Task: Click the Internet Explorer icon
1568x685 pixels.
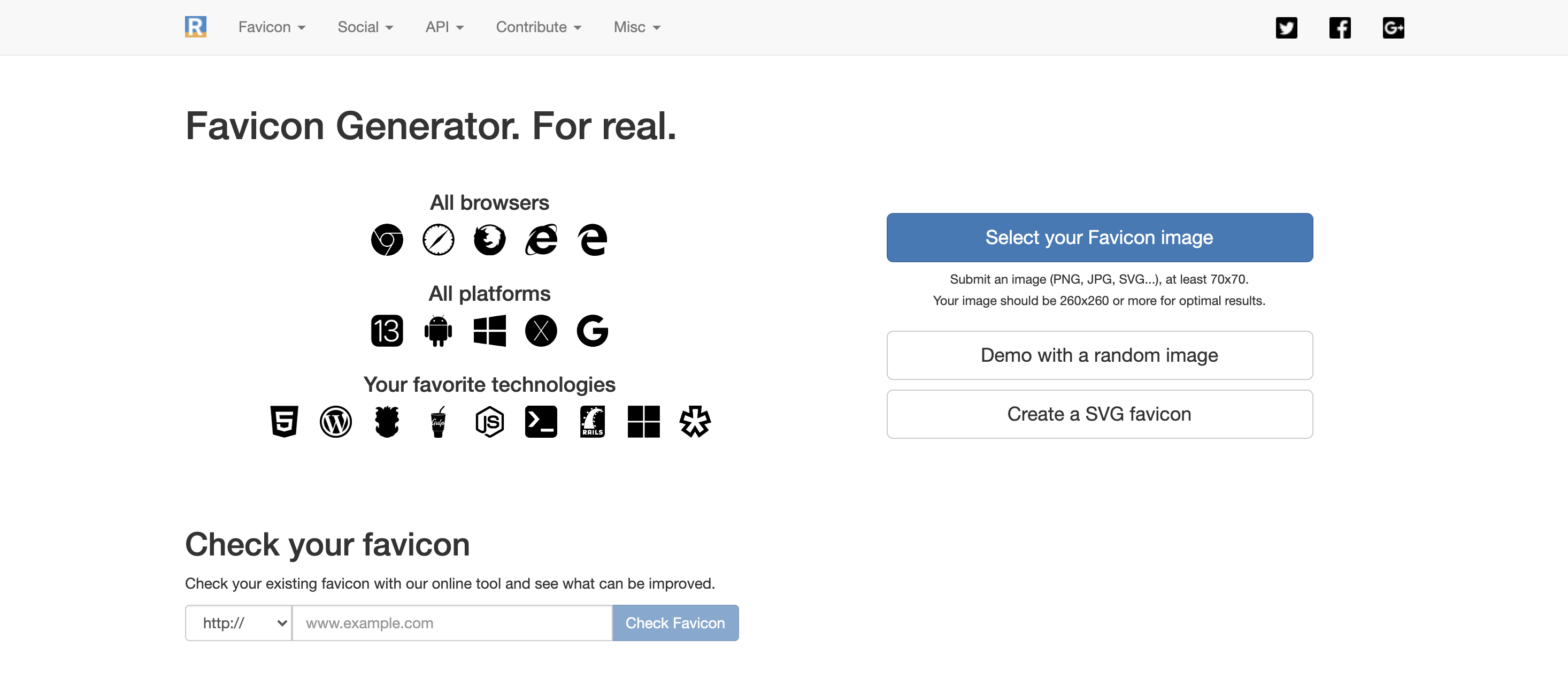Action: (x=541, y=240)
